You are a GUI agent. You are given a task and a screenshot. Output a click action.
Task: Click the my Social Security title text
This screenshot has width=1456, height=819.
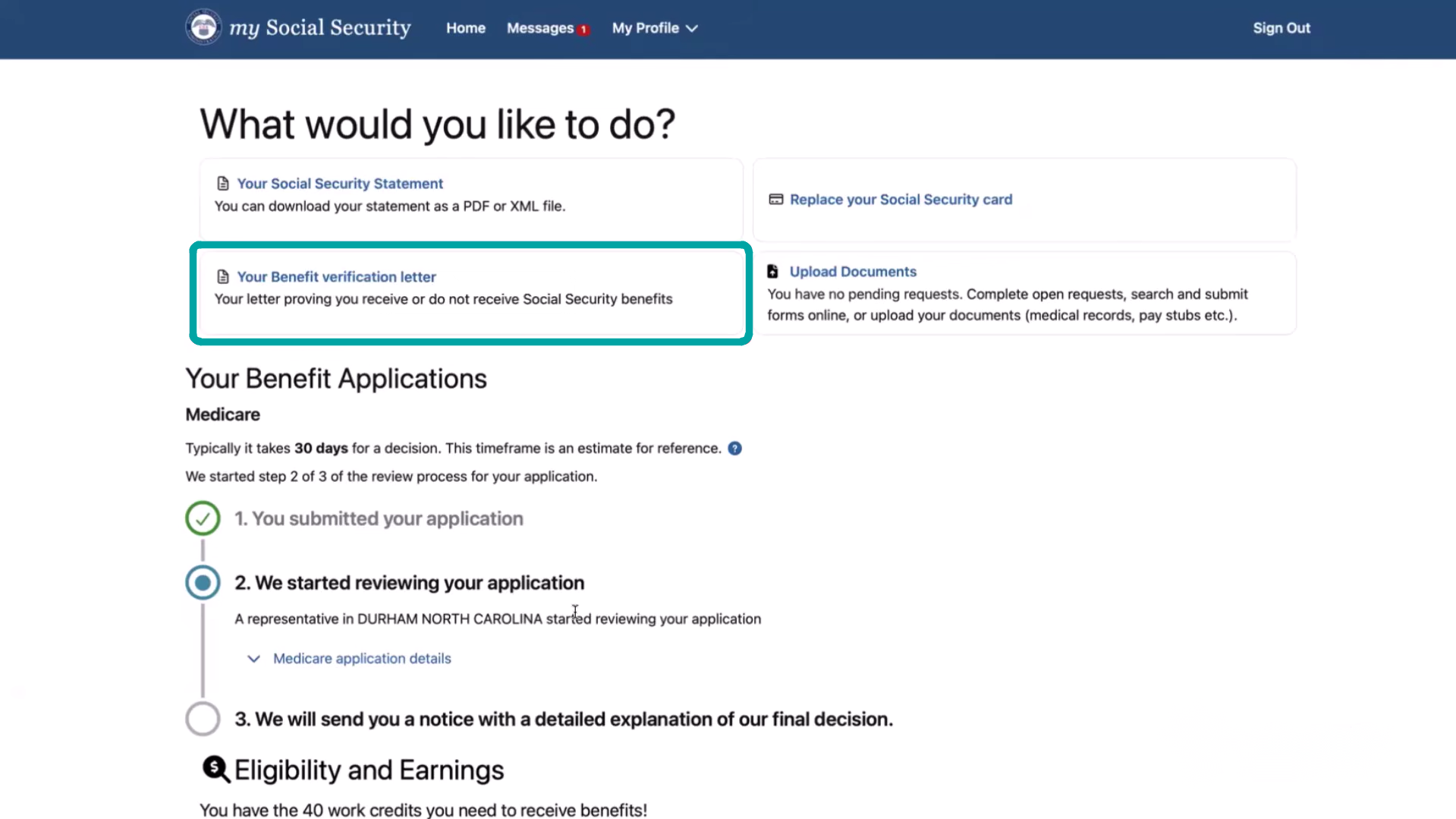320,28
